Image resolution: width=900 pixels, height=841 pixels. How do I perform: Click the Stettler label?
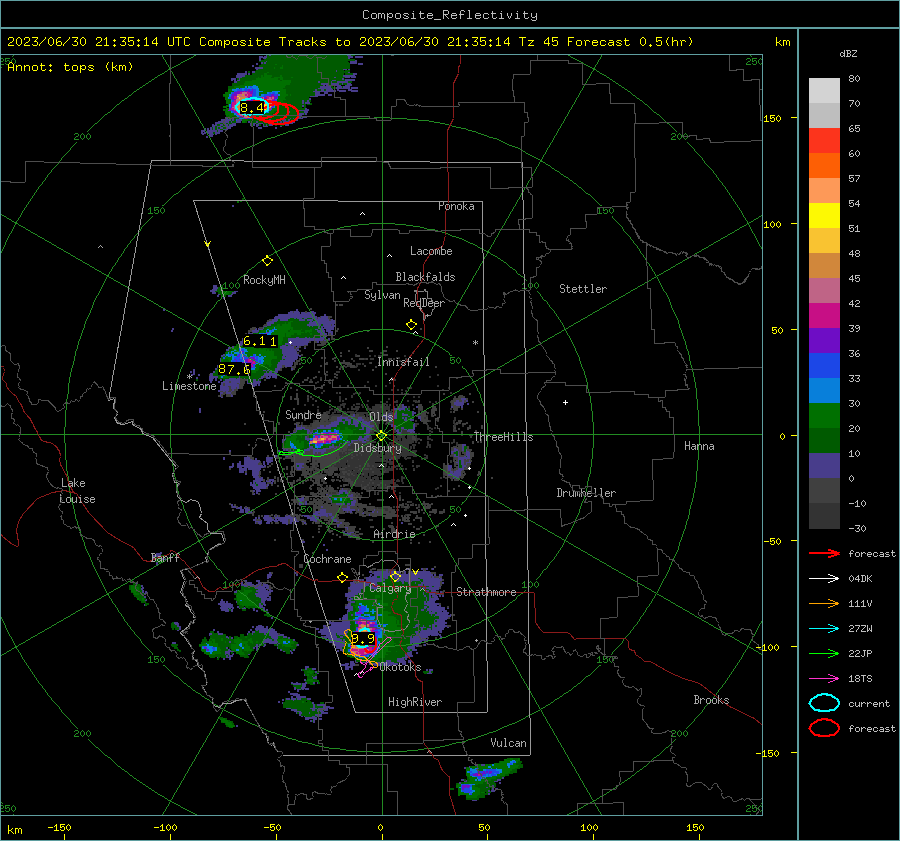pyautogui.click(x=583, y=289)
